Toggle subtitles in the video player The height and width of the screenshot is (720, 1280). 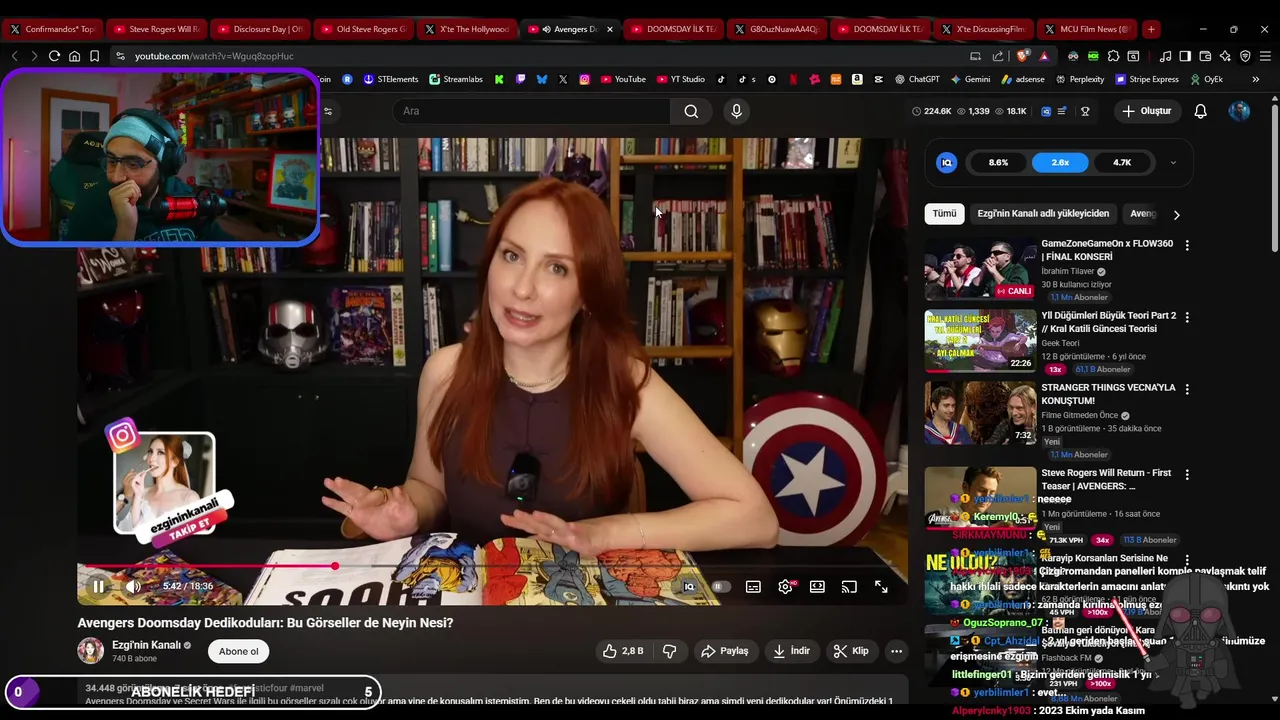click(753, 587)
